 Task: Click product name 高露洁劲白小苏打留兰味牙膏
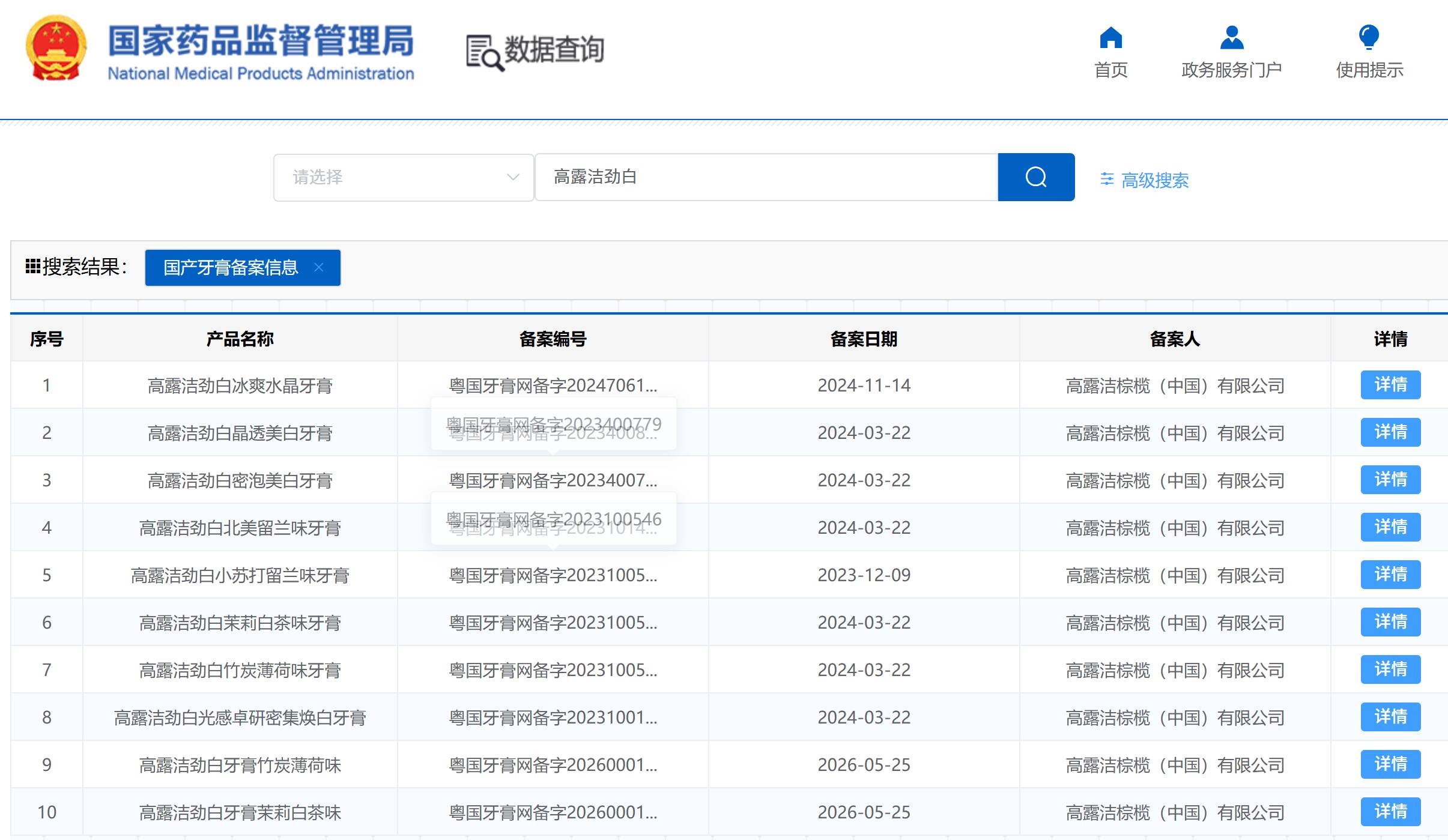[240, 575]
